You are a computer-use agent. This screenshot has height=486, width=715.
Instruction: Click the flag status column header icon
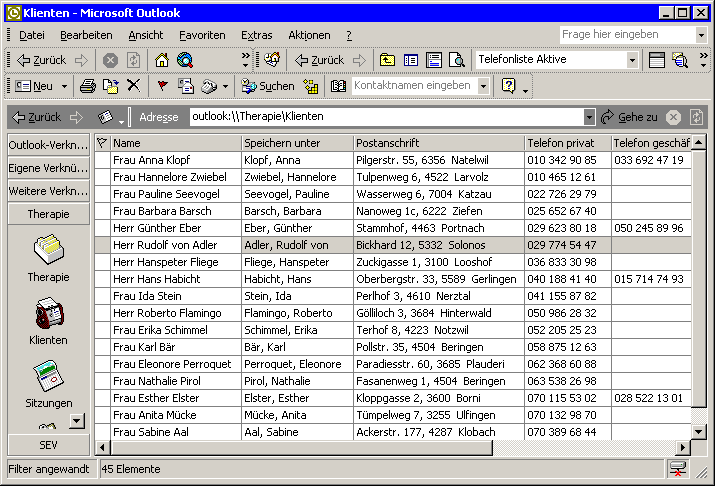click(102, 143)
